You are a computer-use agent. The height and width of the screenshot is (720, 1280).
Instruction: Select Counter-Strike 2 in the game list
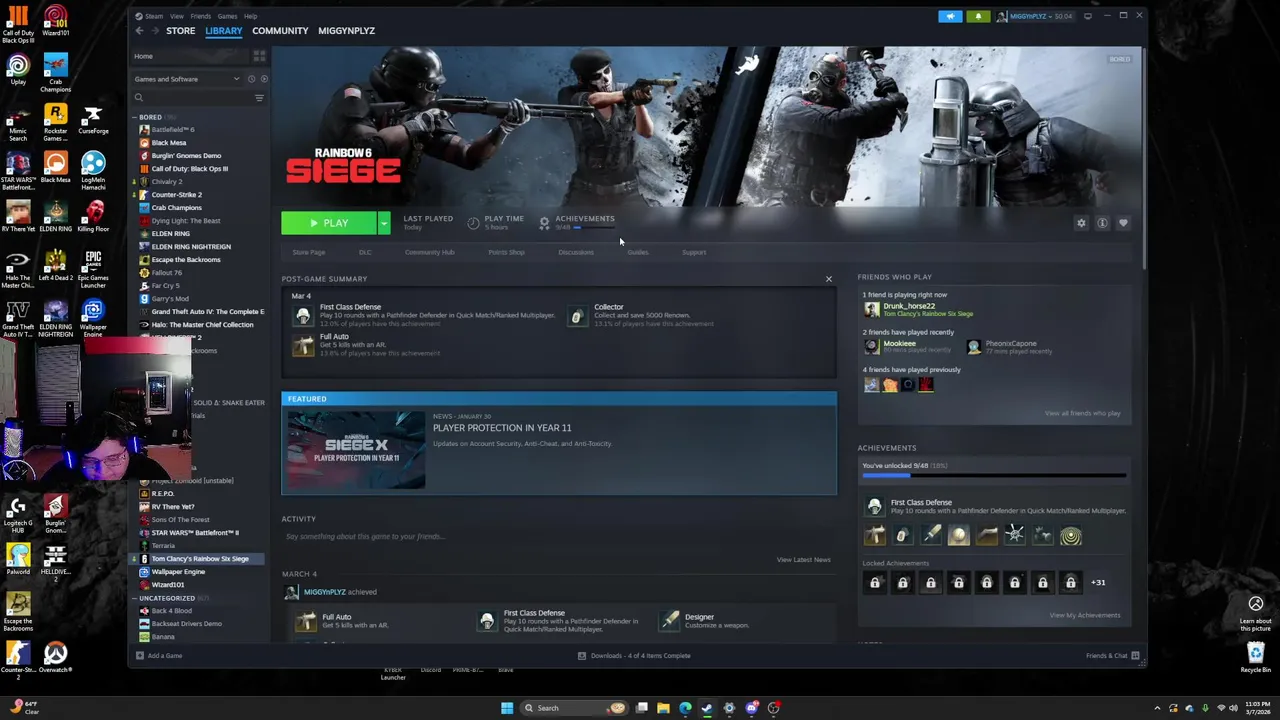coord(176,195)
